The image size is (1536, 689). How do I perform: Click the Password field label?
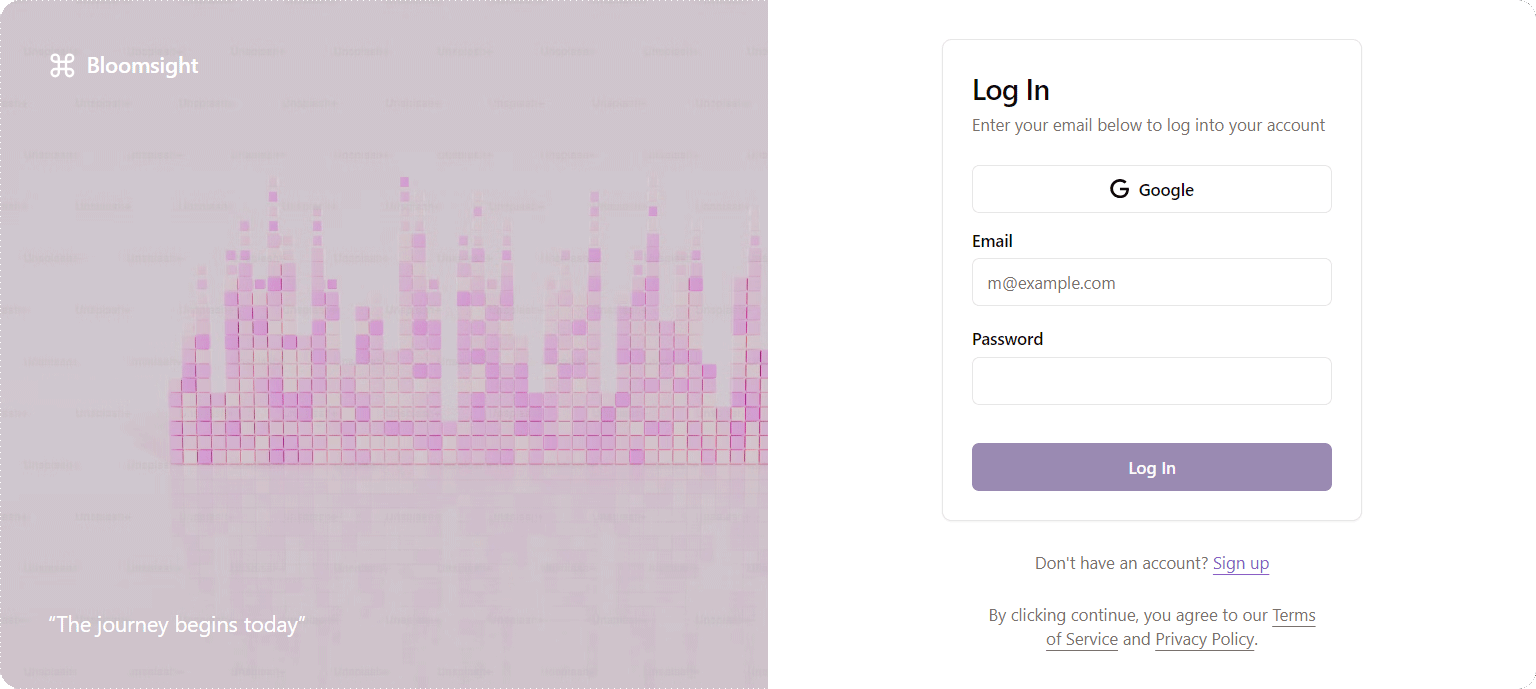click(x=1007, y=339)
